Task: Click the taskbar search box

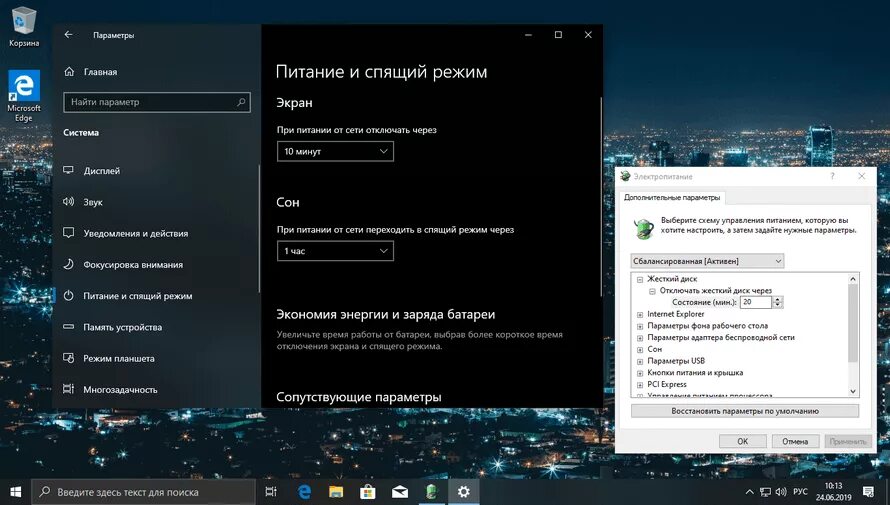Action: [x=143, y=492]
